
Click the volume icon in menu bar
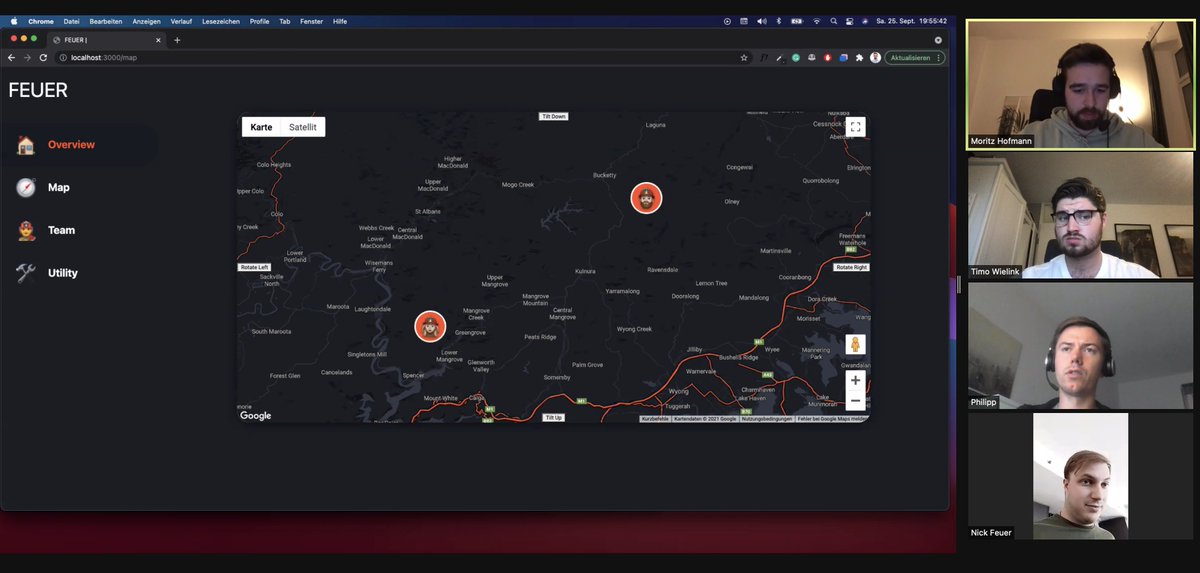[761, 21]
